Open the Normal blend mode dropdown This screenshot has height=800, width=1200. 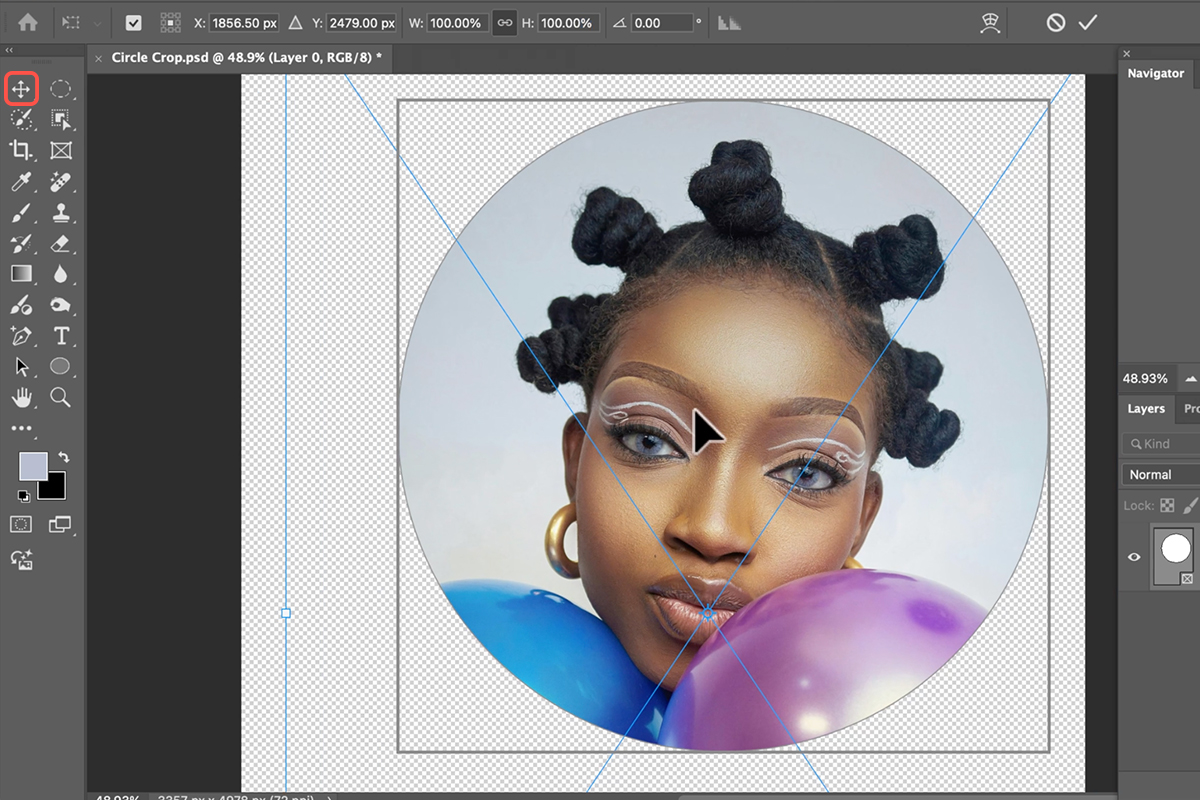[1160, 475]
